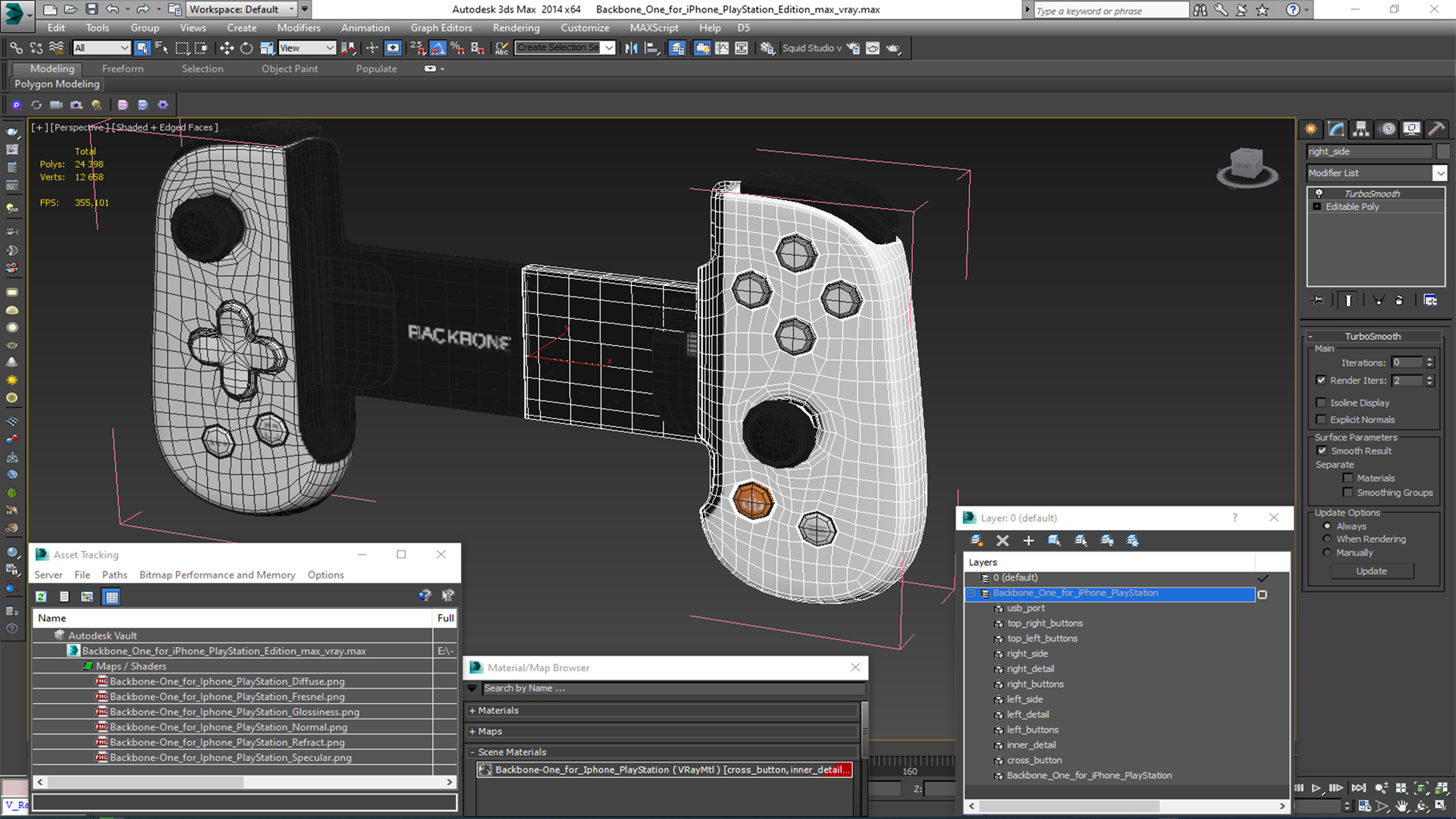The height and width of the screenshot is (819, 1456).
Task: Open the Workspace: Default dropdown
Action: [292, 9]
